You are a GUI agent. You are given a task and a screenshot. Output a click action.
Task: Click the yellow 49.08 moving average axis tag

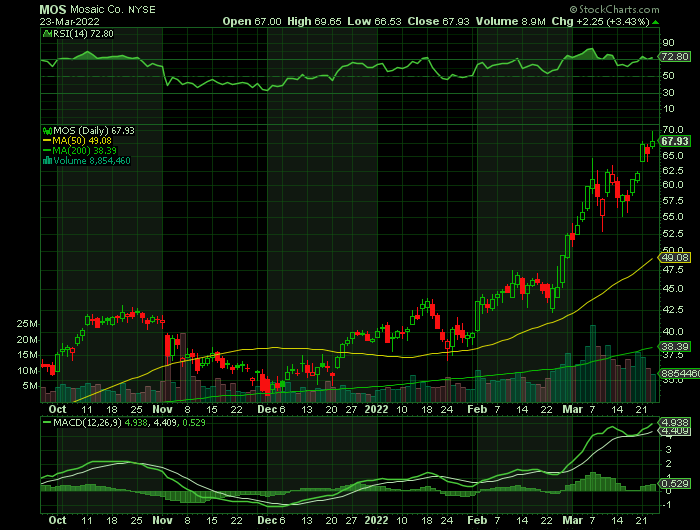675,258
